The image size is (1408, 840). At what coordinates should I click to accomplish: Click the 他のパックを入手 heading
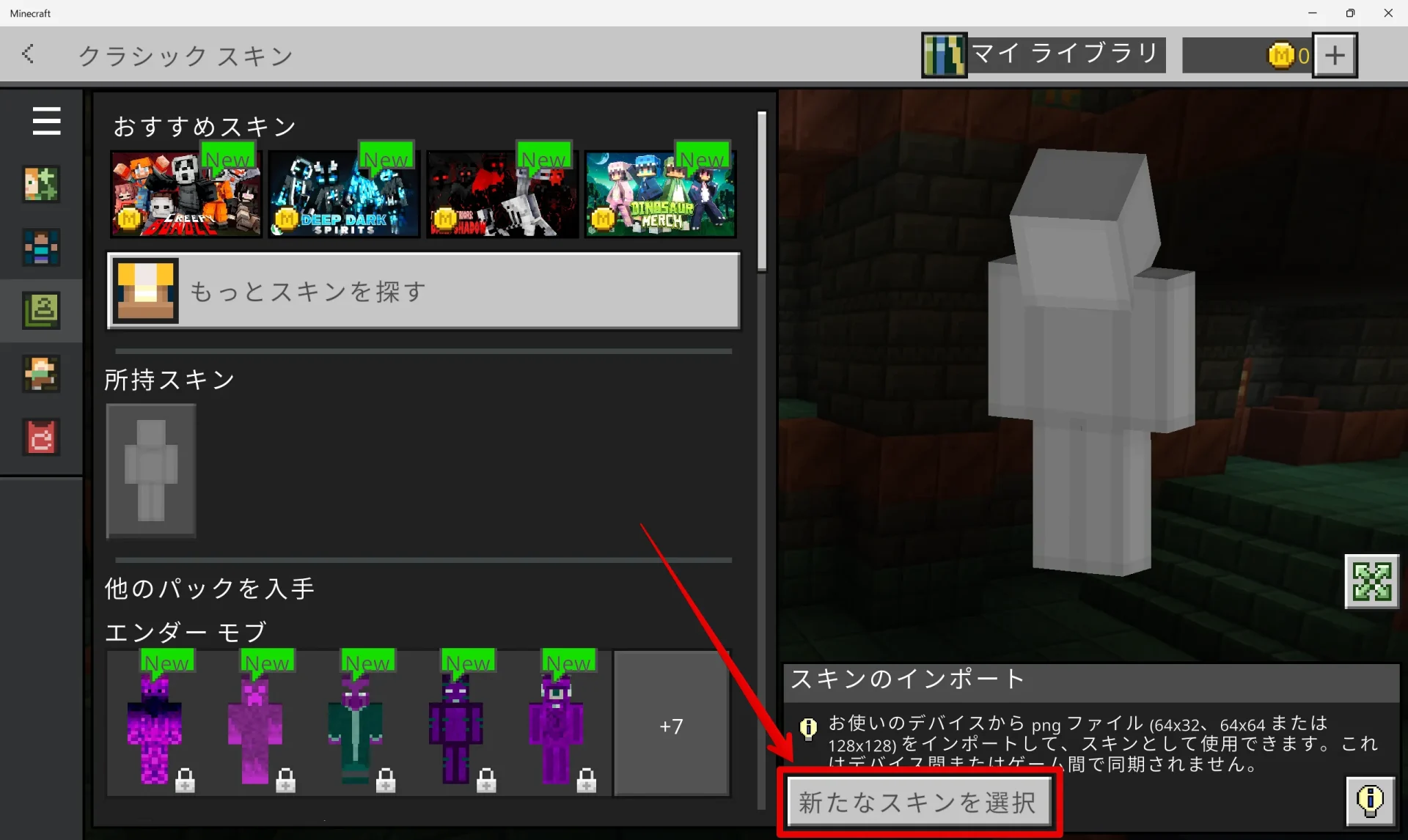click(210, 588)
